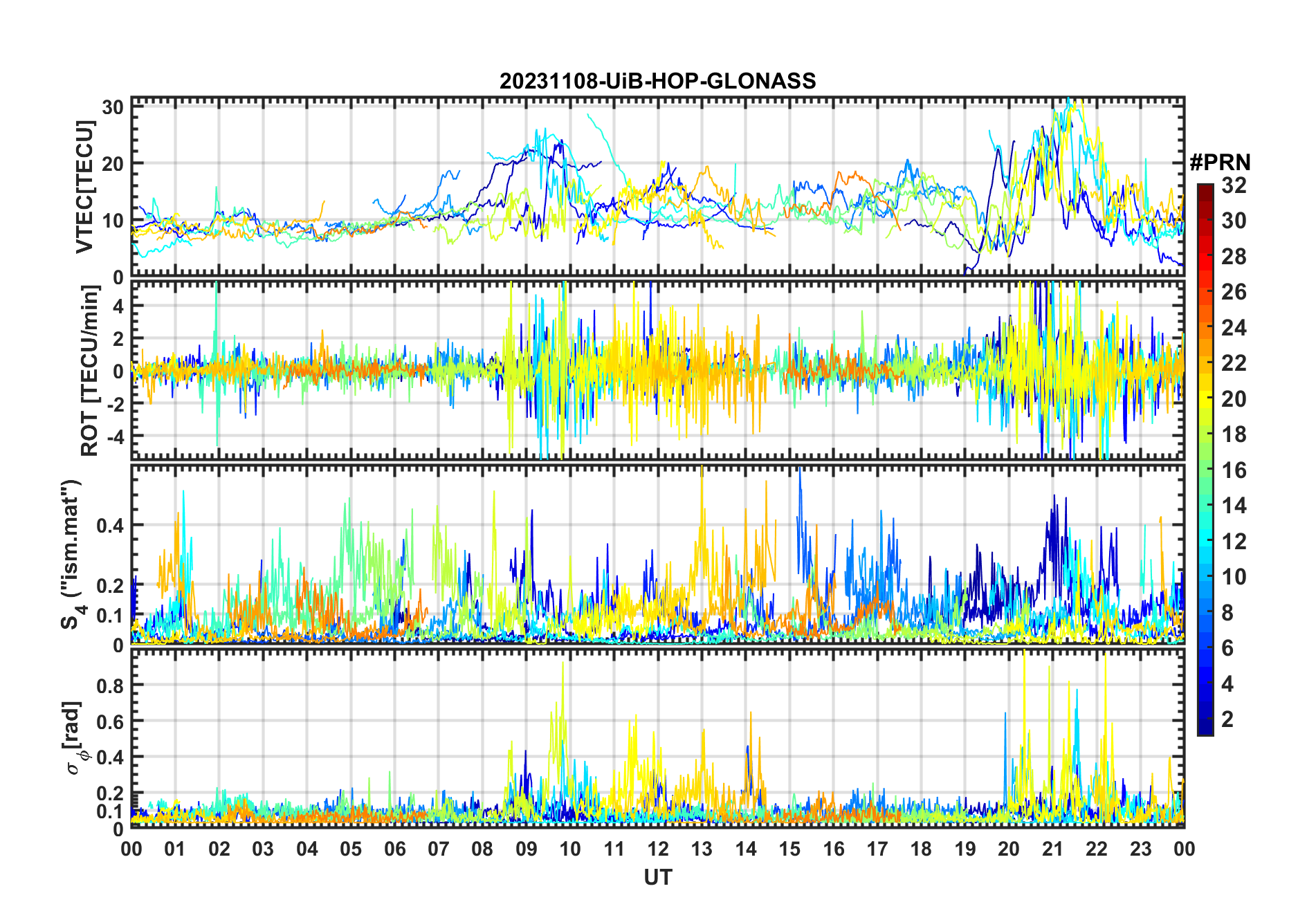Click x-axis hour tick 05
Image resolution: width=1316 pixels, height=920 pixels.
(x=351, y=849)
